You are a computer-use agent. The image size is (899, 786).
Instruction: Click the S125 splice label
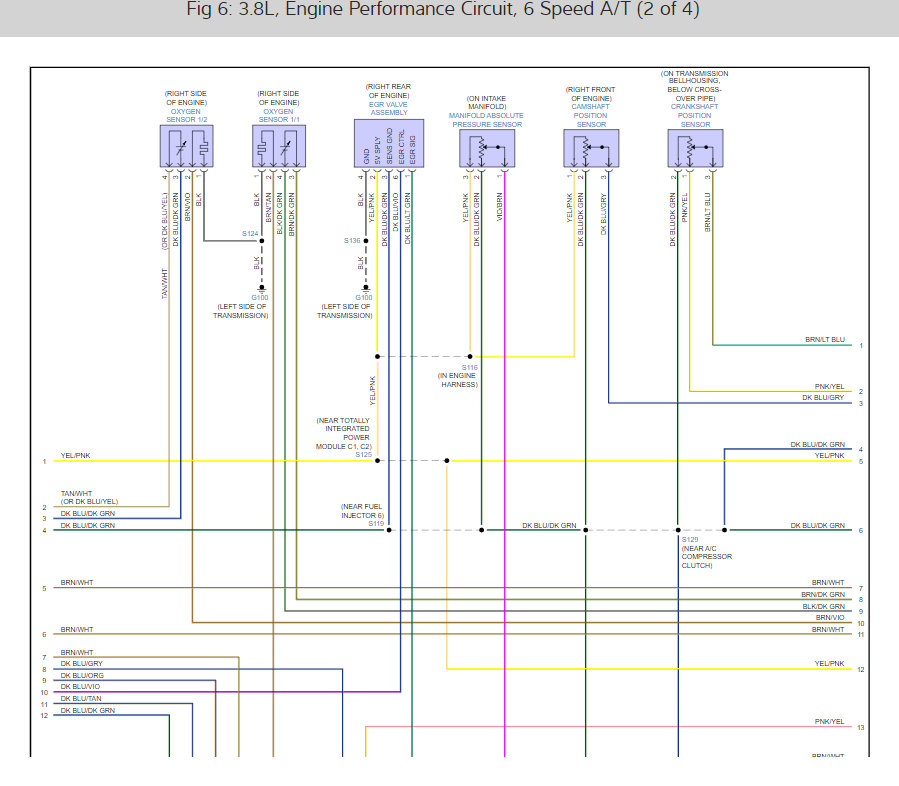(x=363, y=455)
